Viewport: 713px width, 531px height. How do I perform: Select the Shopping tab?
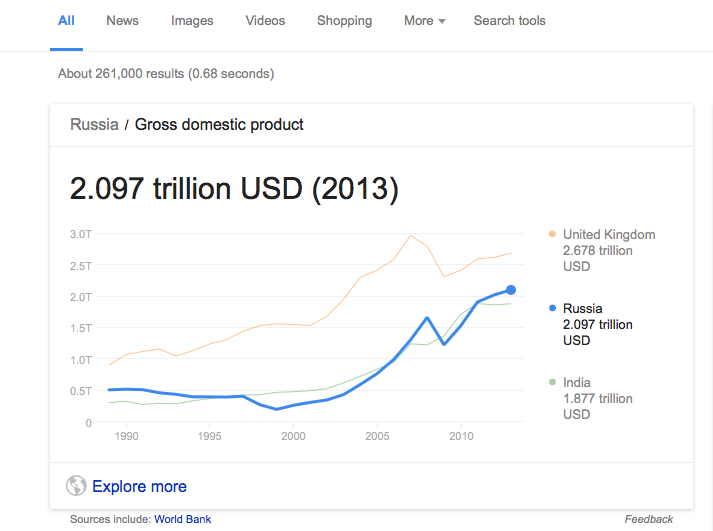(x=344, y=21)
